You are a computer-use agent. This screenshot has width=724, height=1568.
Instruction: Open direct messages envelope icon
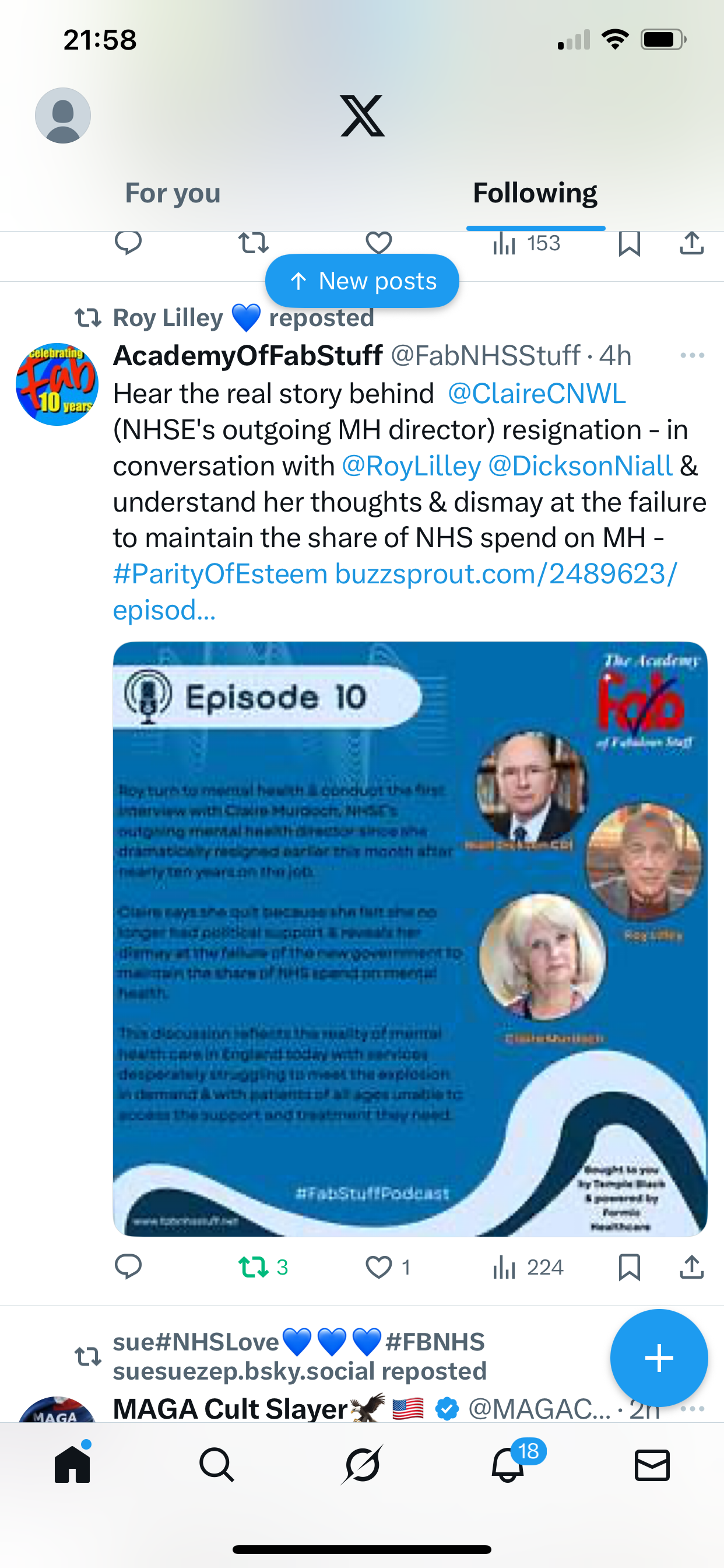pos(652,1465)
